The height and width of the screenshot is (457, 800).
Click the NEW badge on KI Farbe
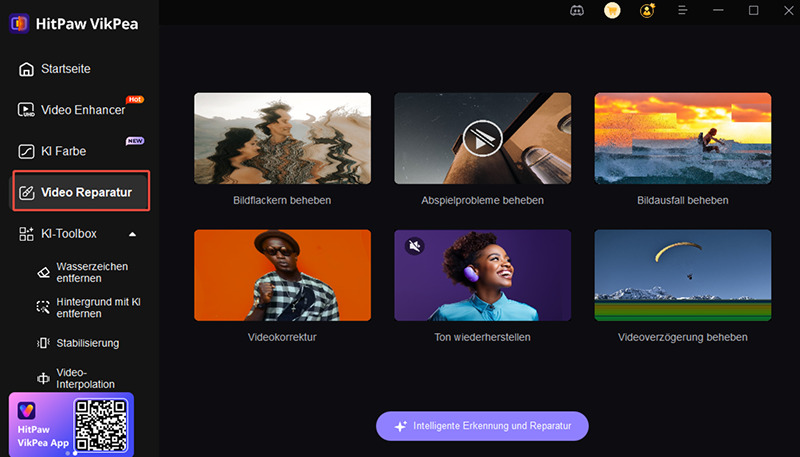(135, 141)
